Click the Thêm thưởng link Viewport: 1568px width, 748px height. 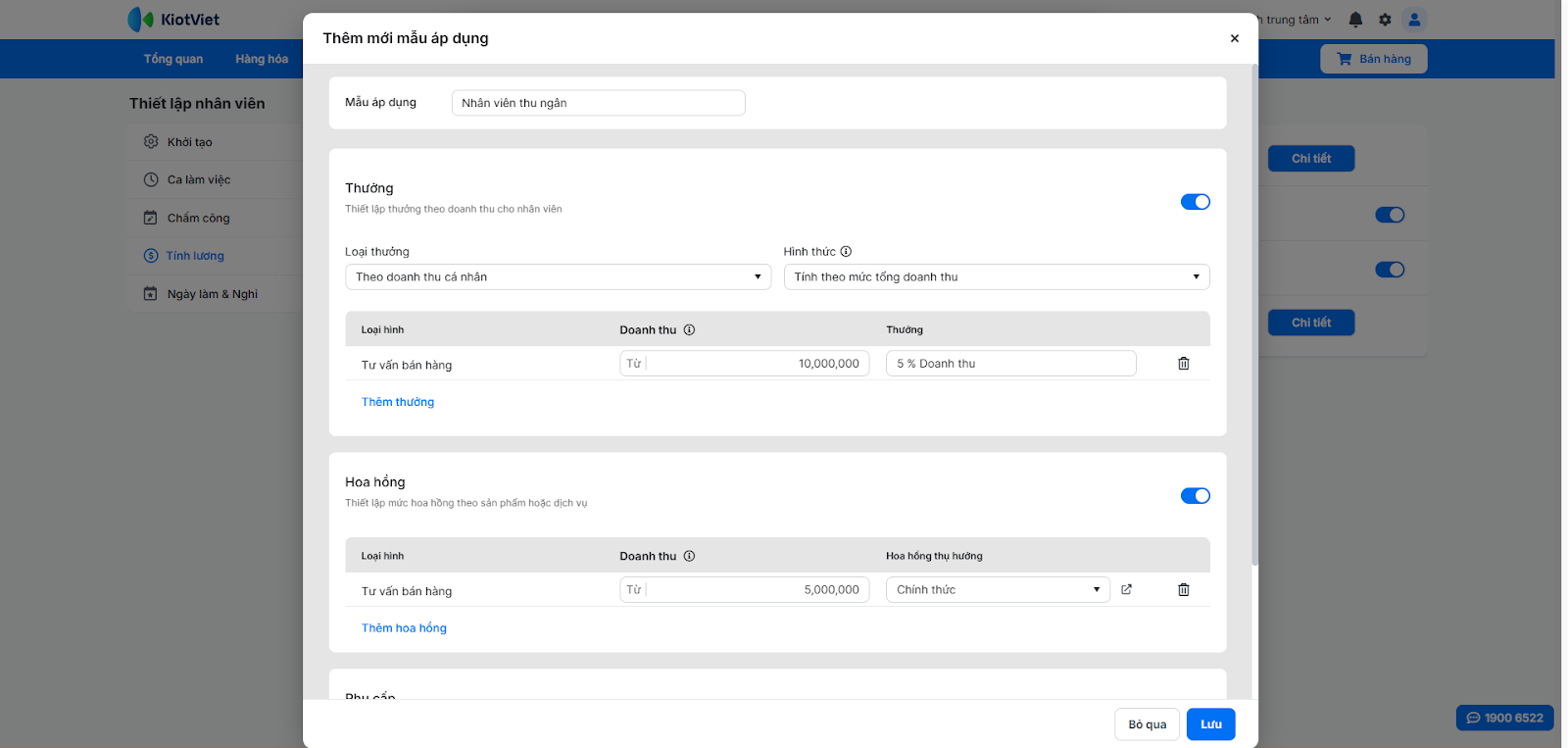pos(397,402)
